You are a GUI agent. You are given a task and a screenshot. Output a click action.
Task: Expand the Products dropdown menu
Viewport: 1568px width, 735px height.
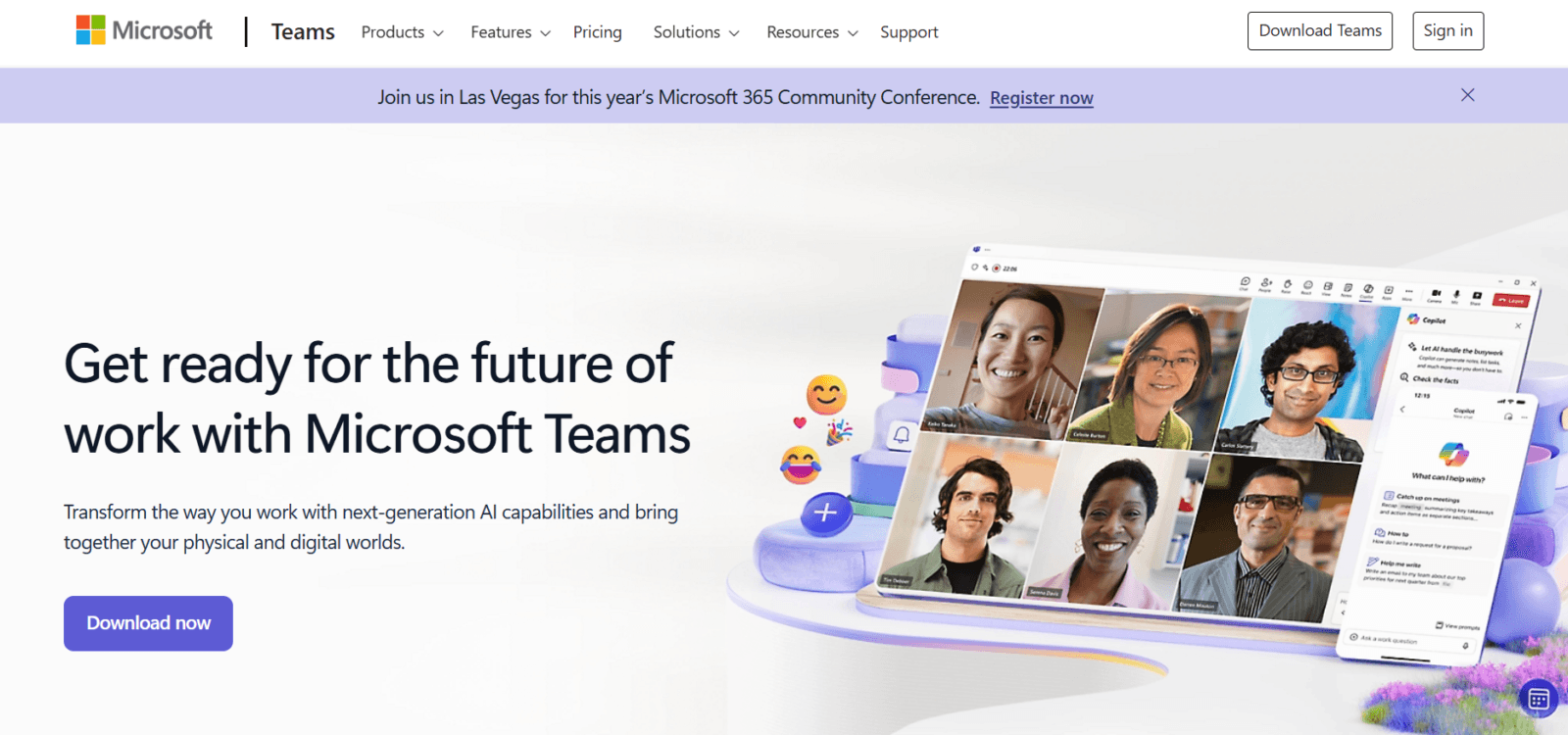click(402, 32)
